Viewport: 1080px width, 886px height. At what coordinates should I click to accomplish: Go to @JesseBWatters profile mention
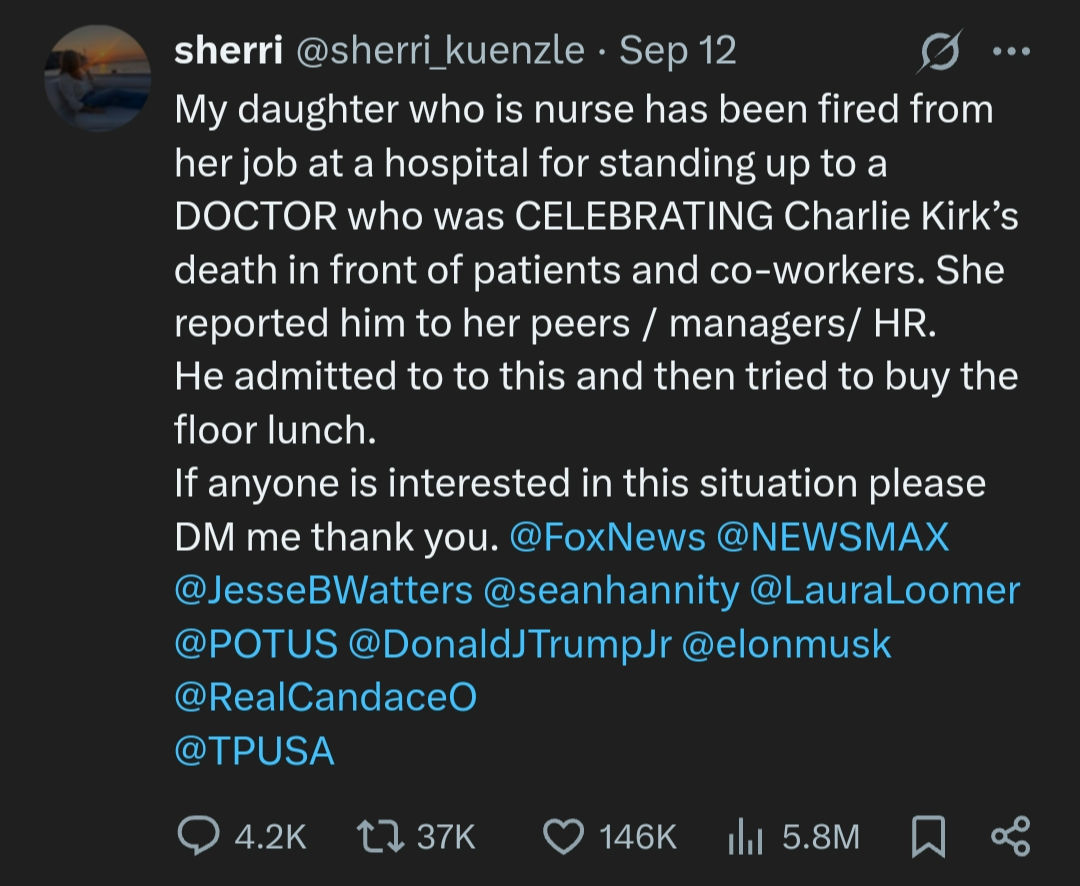click(x=323, y=591)
